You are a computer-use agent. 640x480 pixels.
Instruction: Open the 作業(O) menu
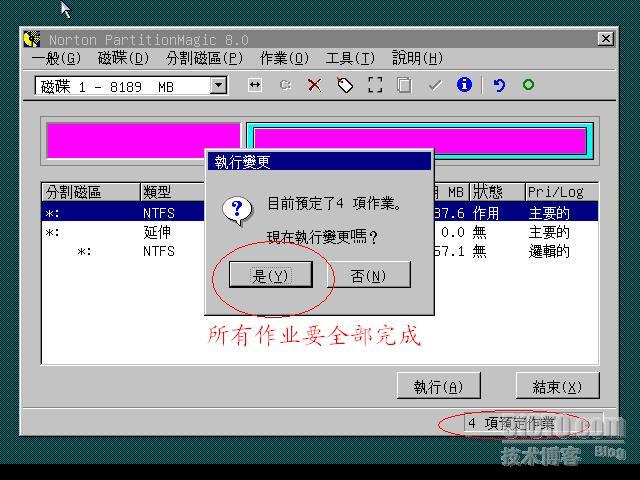[284, 58]
